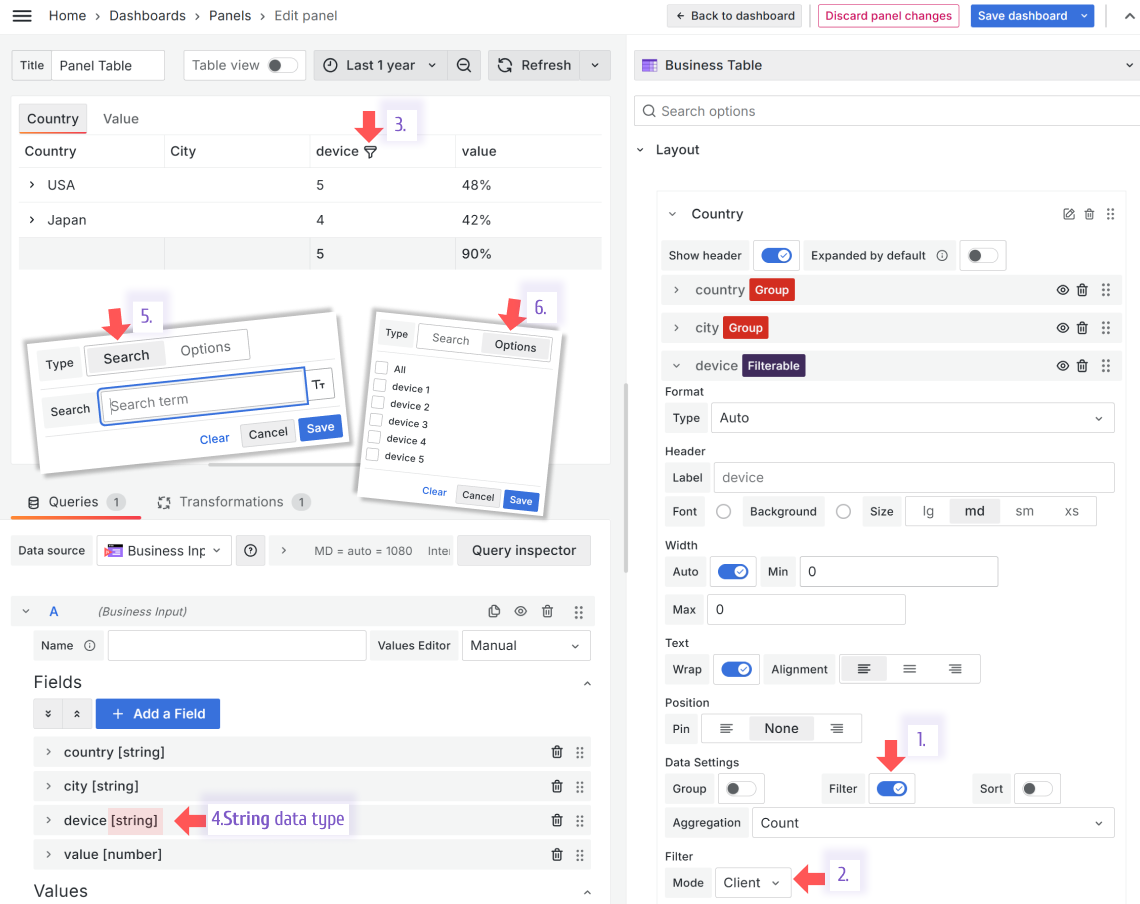
Task: Click the Refresh icon in the toolbar
Action: click(x=504, y=64)
